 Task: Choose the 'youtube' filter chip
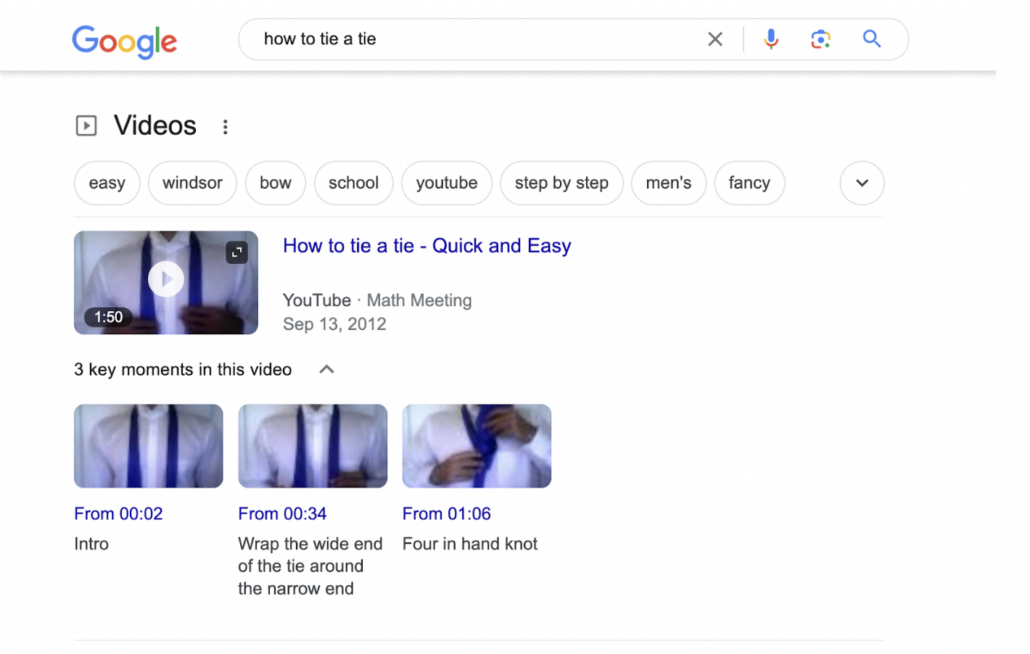click(446, 183)
